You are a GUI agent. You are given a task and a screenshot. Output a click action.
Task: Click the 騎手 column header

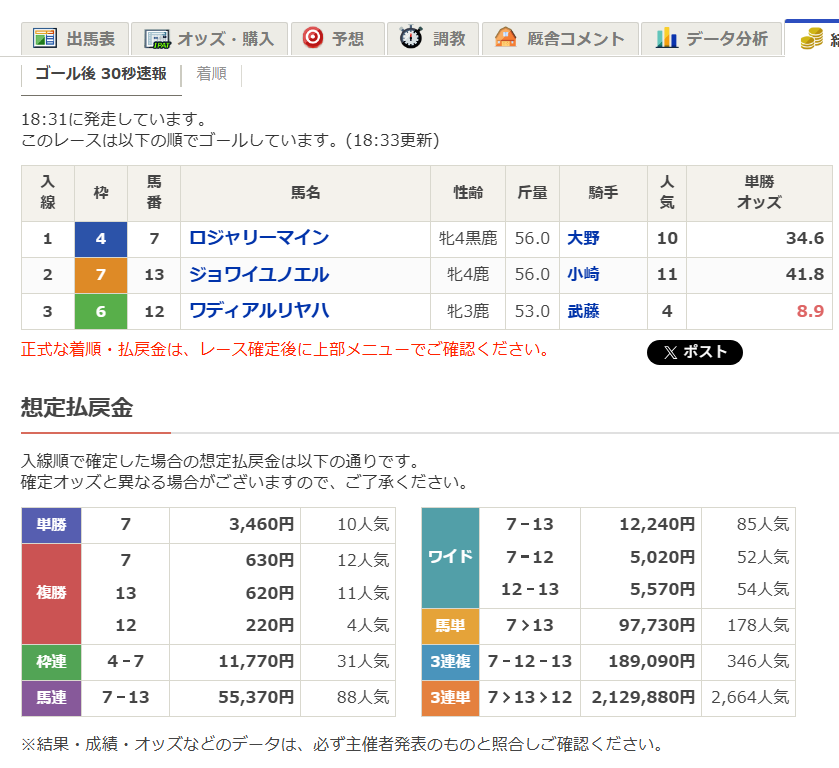point(603,193)
